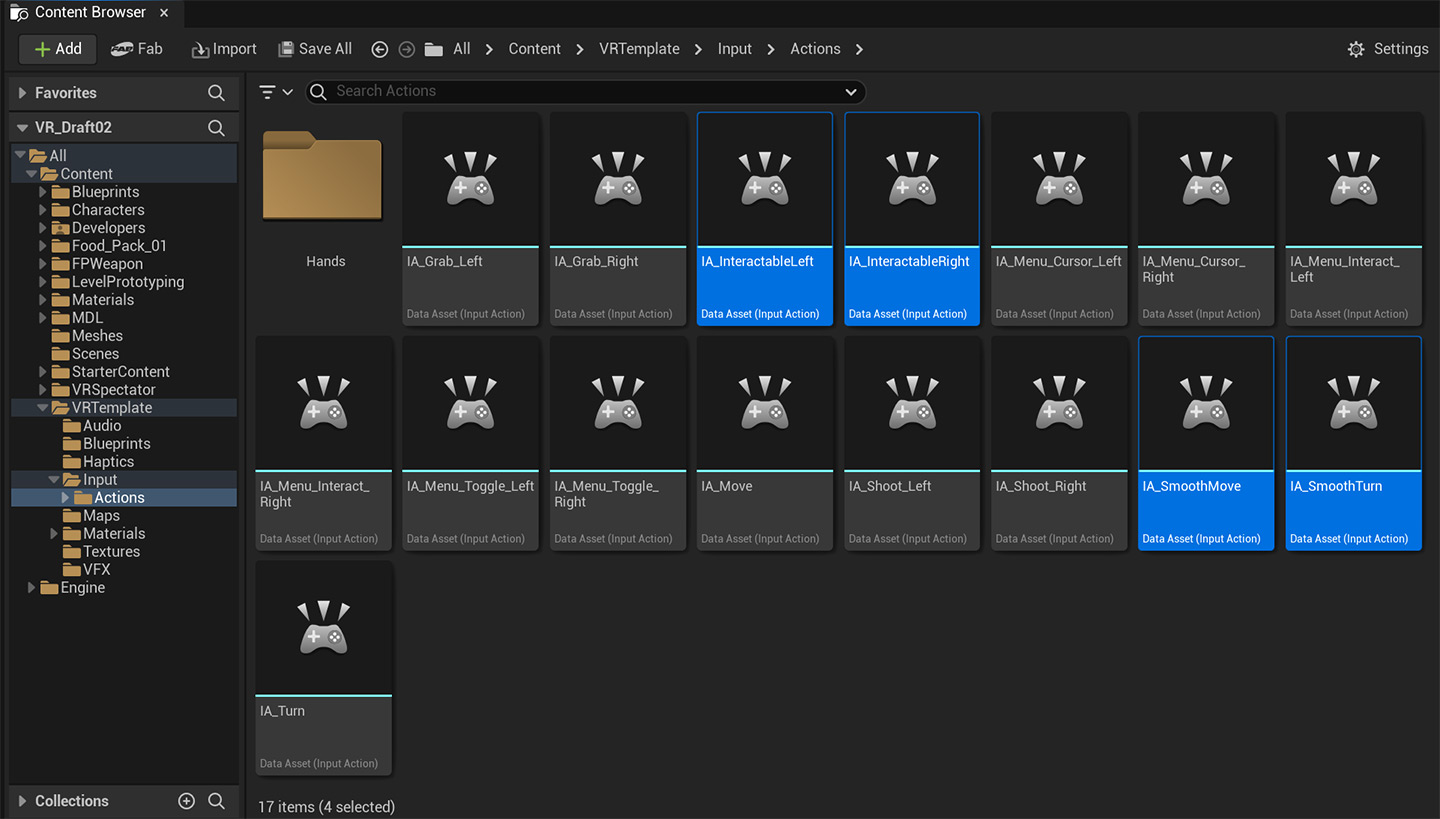This screenshot has height=819, width=1440.
Task: Select the Audio folder
Action: click(102, 426)
